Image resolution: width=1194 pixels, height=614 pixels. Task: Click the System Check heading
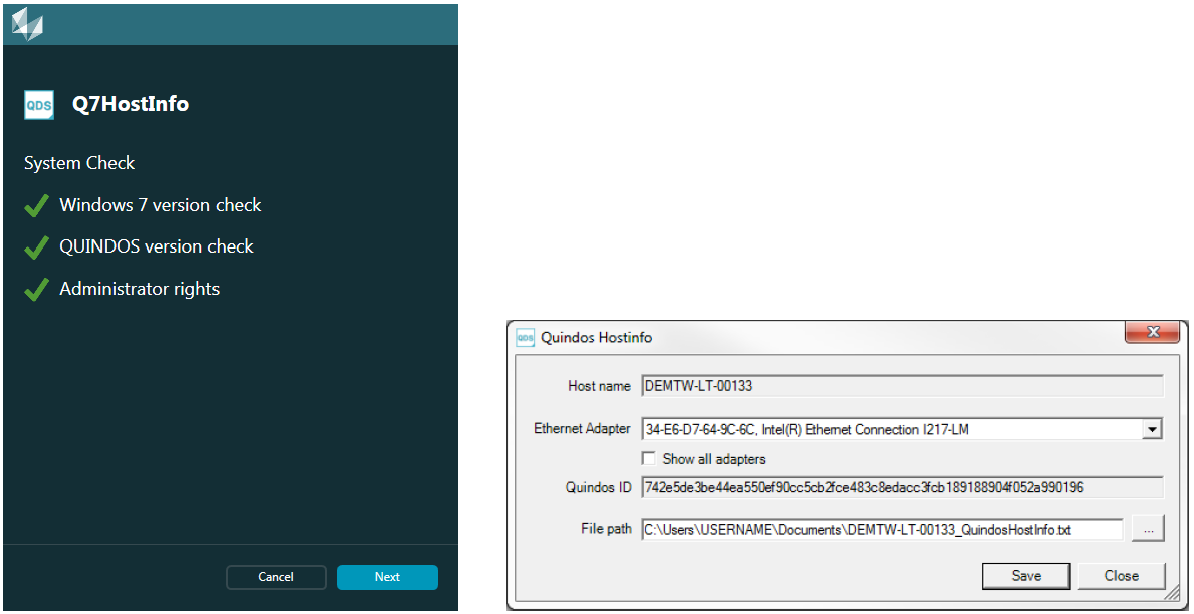79,163
